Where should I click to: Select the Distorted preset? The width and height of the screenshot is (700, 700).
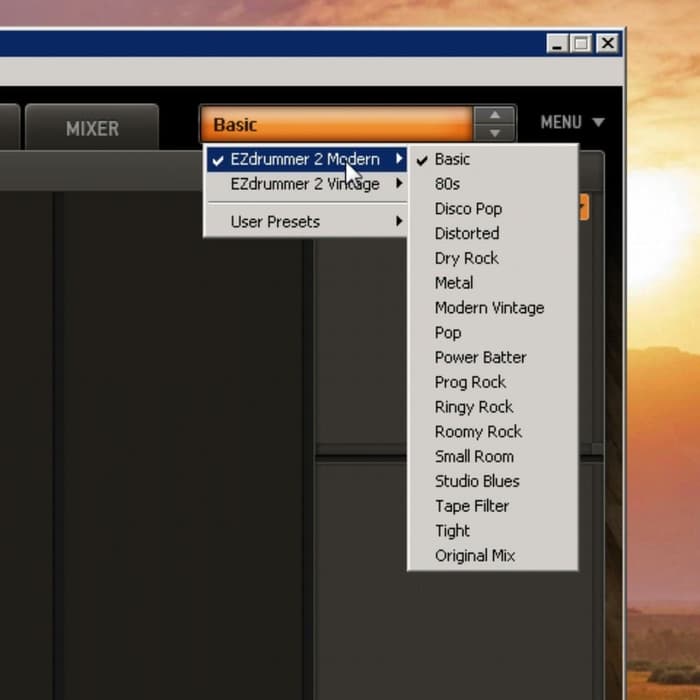(493, 233)
